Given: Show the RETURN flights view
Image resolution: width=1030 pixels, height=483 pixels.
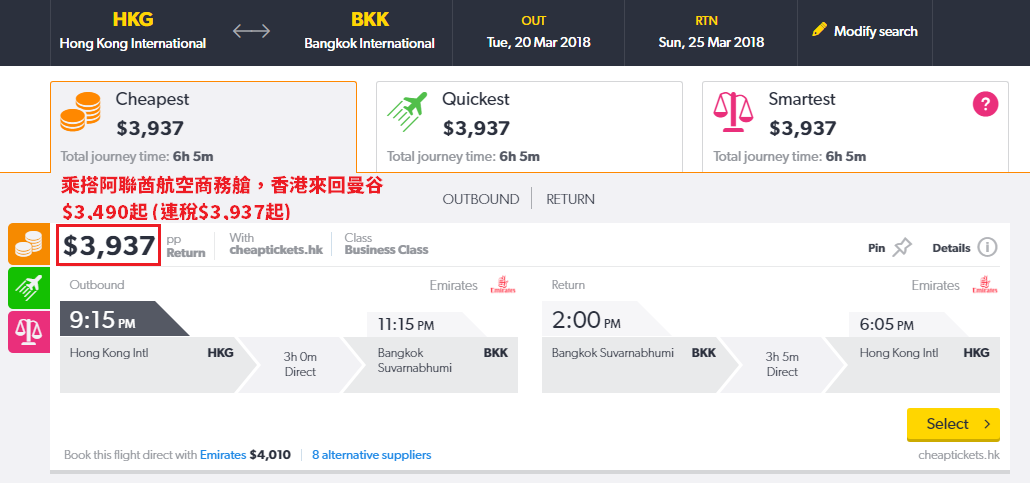Looking at the screenshot, I should [570, 199].
